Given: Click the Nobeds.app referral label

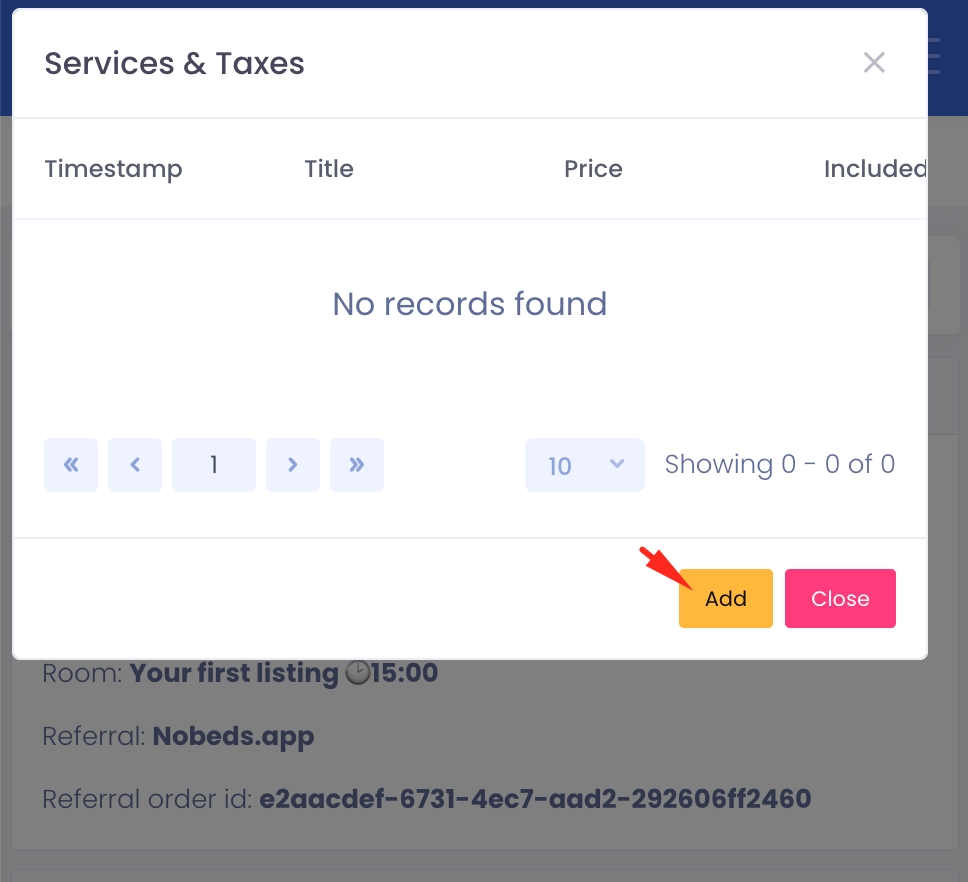Looking at the screenshot, I should pos(233,735).
